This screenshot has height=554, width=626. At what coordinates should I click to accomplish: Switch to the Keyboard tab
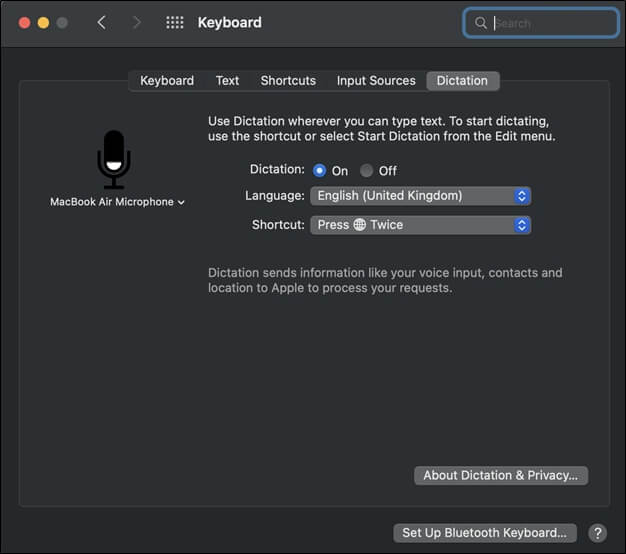pos(167,81)
